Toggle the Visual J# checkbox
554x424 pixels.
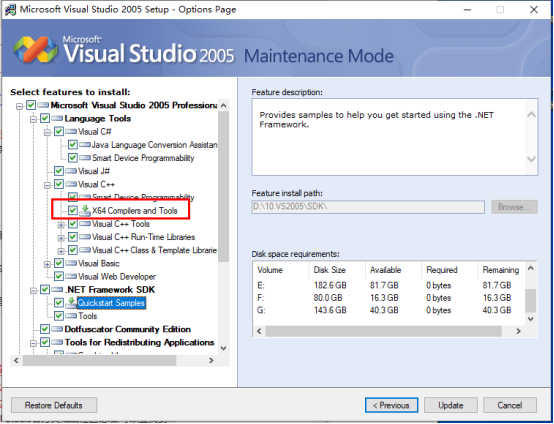click(59, 171)
